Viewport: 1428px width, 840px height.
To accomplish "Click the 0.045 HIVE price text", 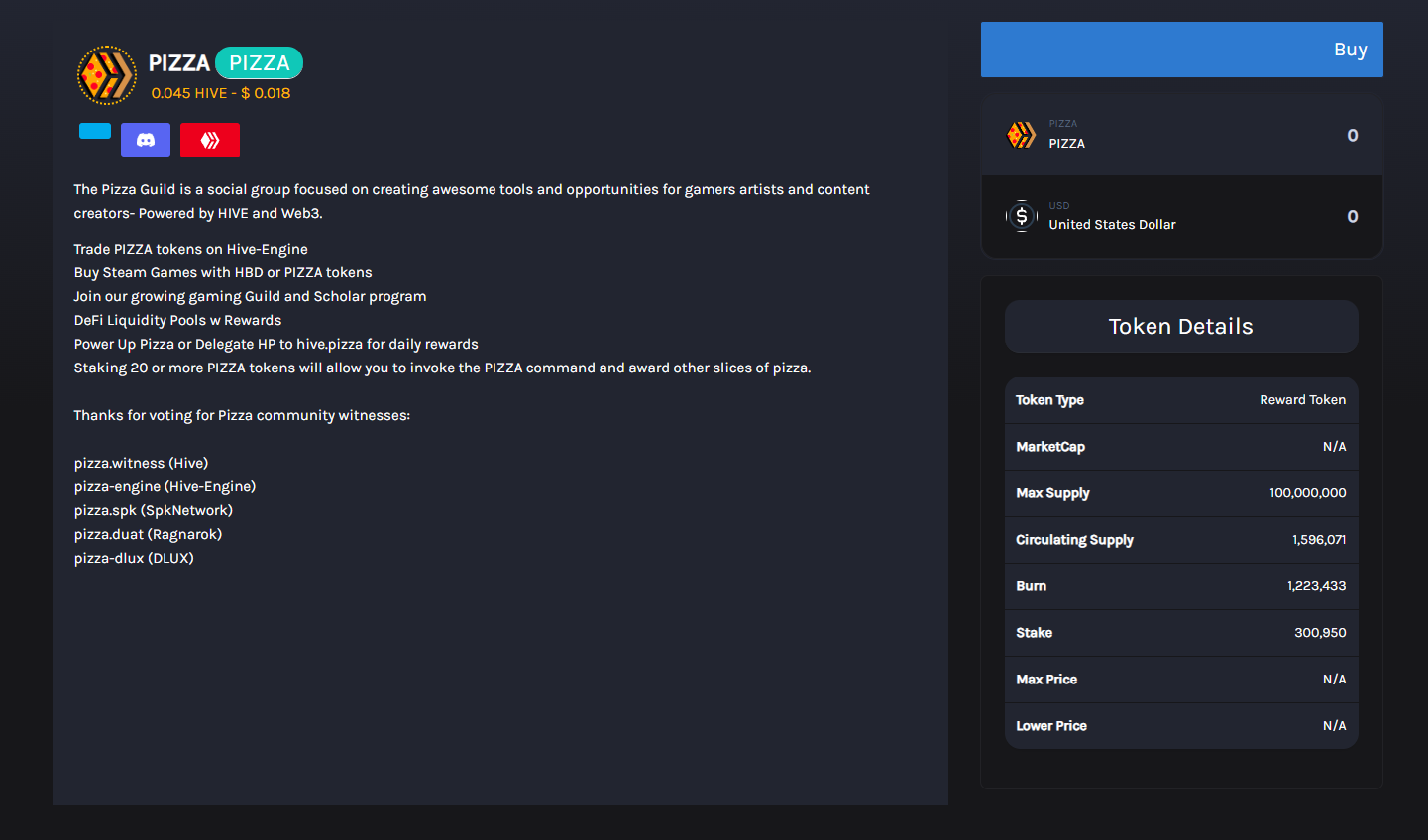I will point(189,93).
